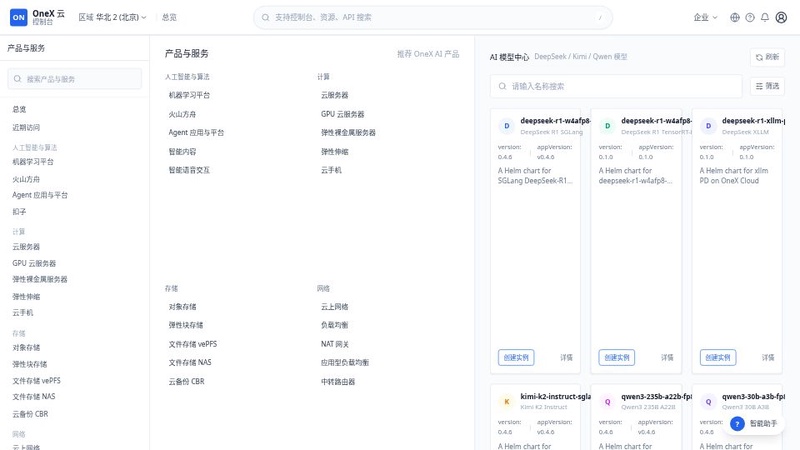
Task: Click 创建实例 on the DeepSeek TensorRT card
Action: [x=617, y=358]
